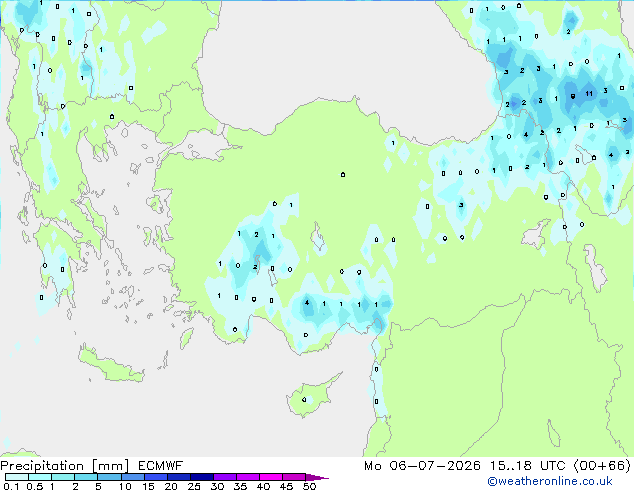This screenshot has width=634, height=490.
Task: Click the 45–50 mm legend color box
Action: tap(294, 477)
